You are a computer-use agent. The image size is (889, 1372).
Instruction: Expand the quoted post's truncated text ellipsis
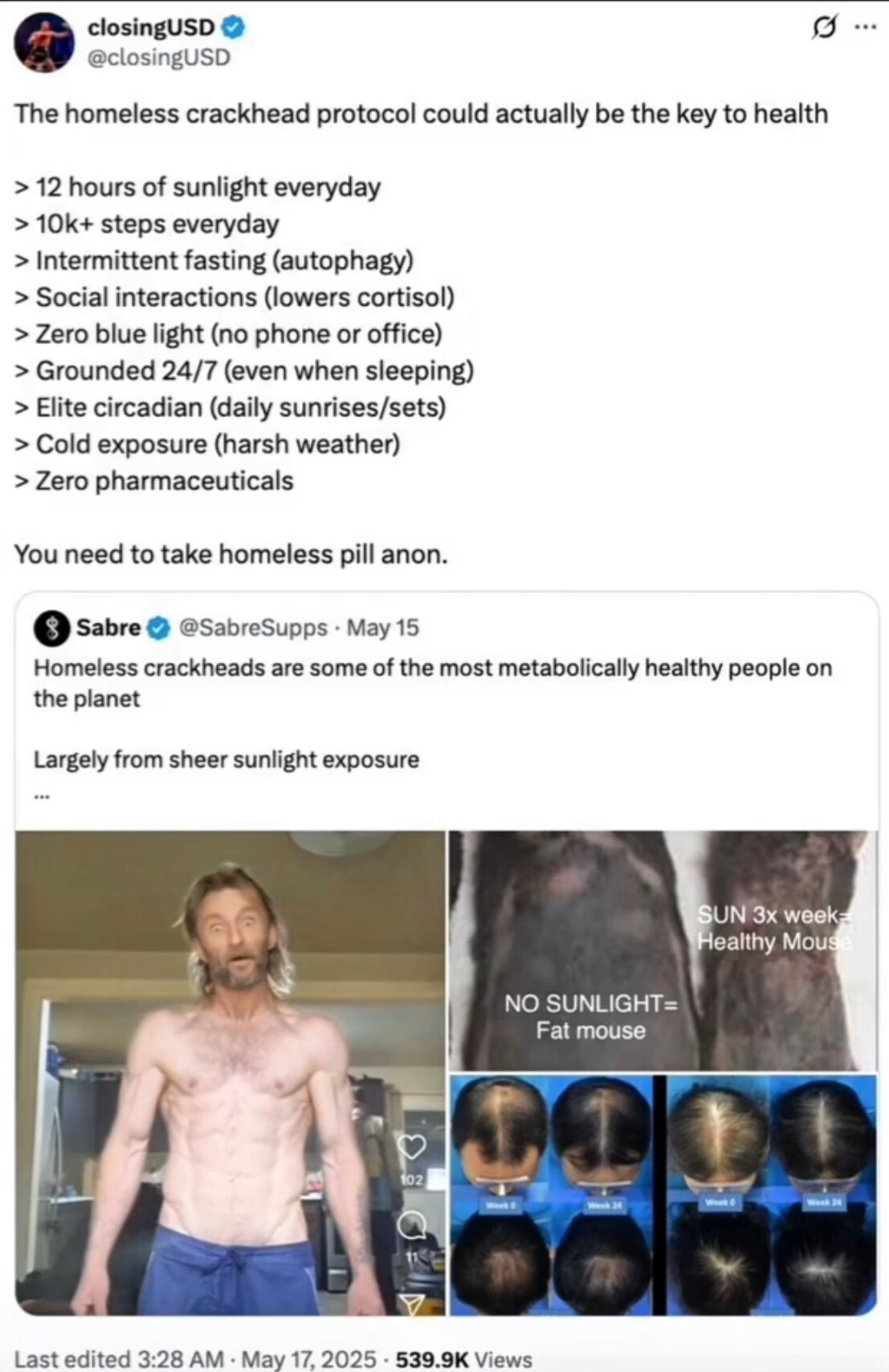[42, 796]
